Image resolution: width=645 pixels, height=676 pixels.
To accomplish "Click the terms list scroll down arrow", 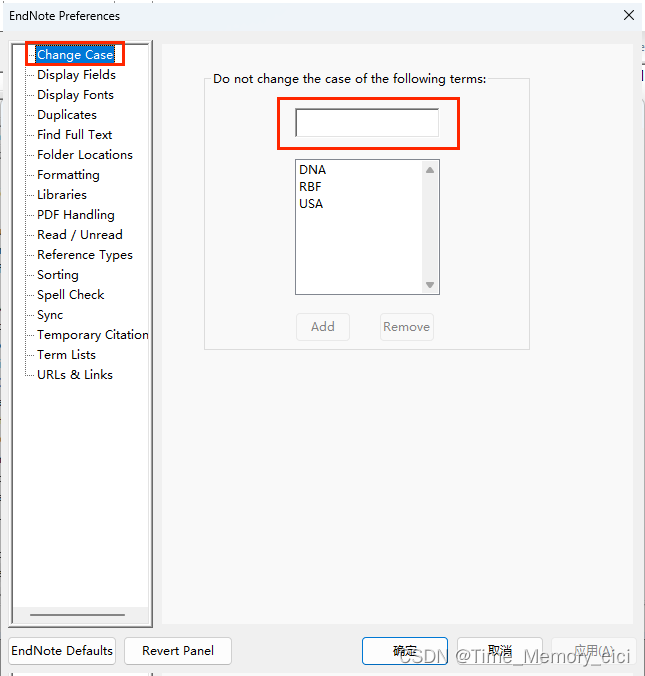I will pyautogui.click(x=430, y=285).
